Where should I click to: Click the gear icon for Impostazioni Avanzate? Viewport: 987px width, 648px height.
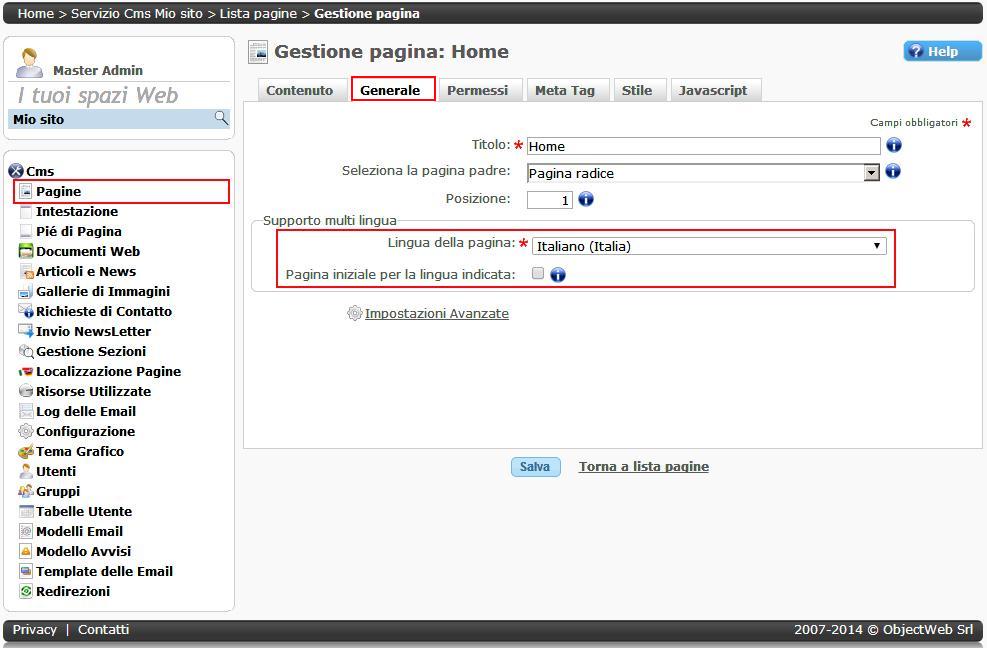(x=354, y=313)
